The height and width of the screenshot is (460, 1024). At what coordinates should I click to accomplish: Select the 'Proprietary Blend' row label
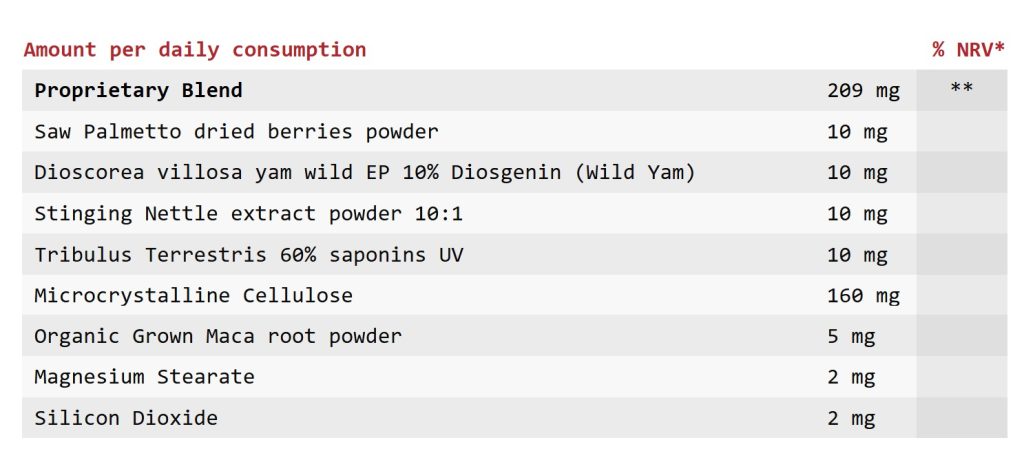click(138, 90)
